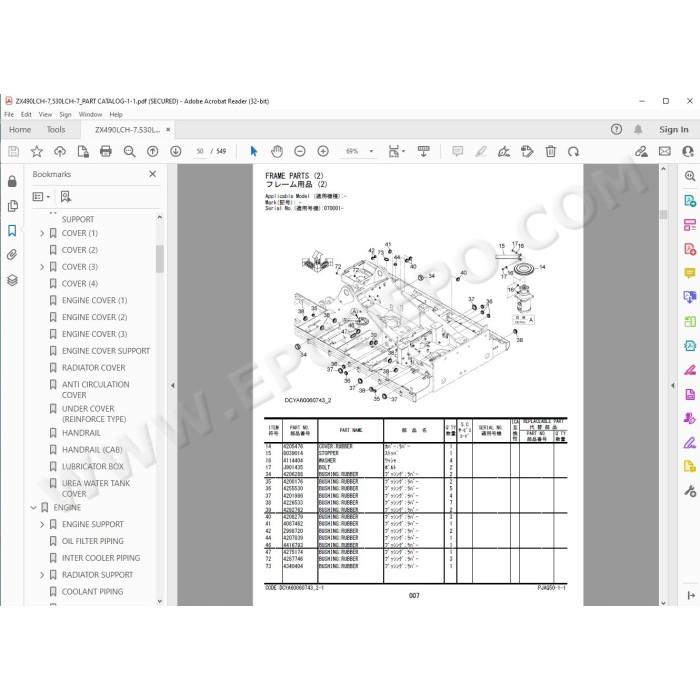Open HANDRAIL (CAB) bookmark
Viewport: 700px width, 700px height.
[x=92, y=450]
